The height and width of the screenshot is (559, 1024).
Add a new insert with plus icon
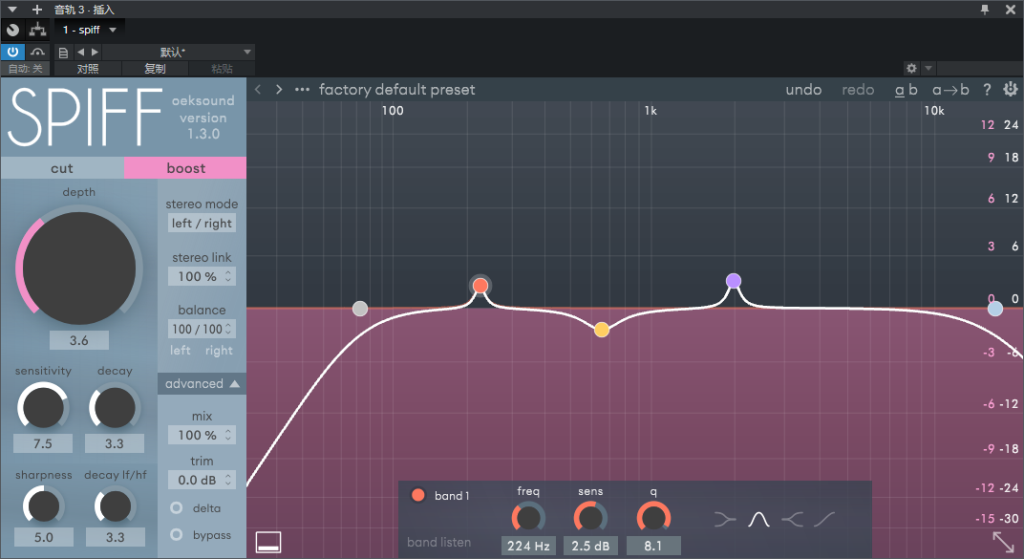coord(37,9)
